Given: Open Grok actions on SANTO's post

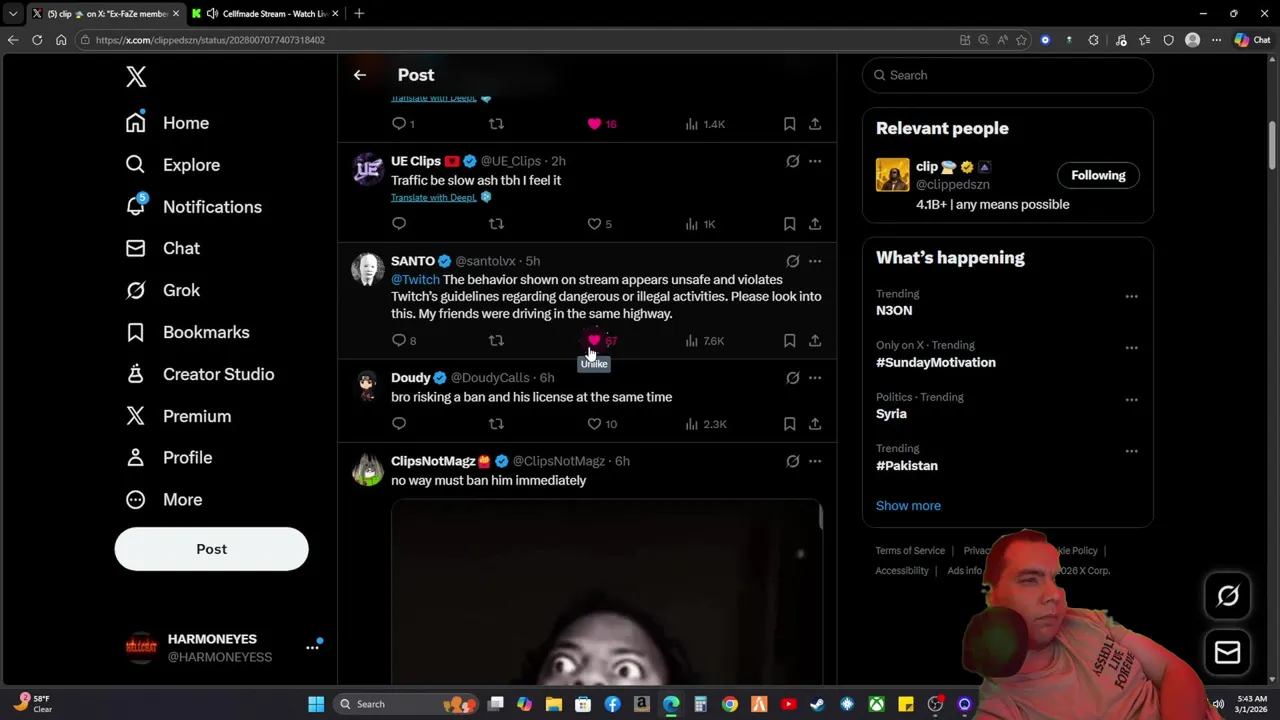Looking at the screenshot, I should click(792, 261).
